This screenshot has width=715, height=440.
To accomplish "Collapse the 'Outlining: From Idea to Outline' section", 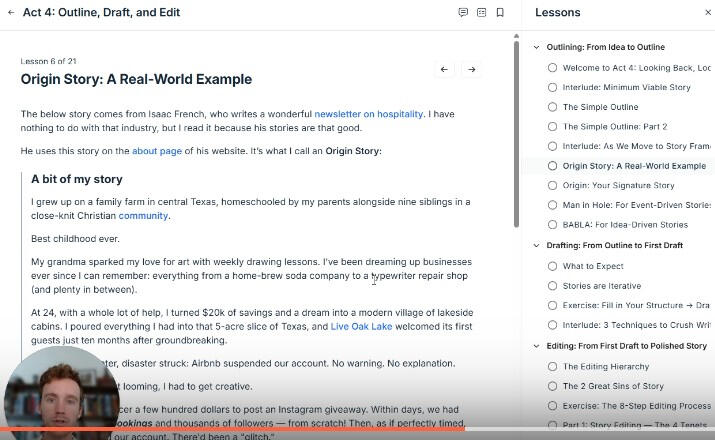I will [x=537, y=47].
